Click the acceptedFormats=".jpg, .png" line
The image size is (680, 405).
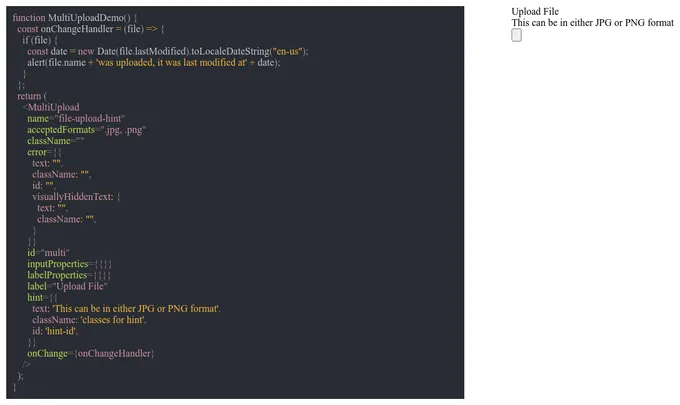coord(87,130)
